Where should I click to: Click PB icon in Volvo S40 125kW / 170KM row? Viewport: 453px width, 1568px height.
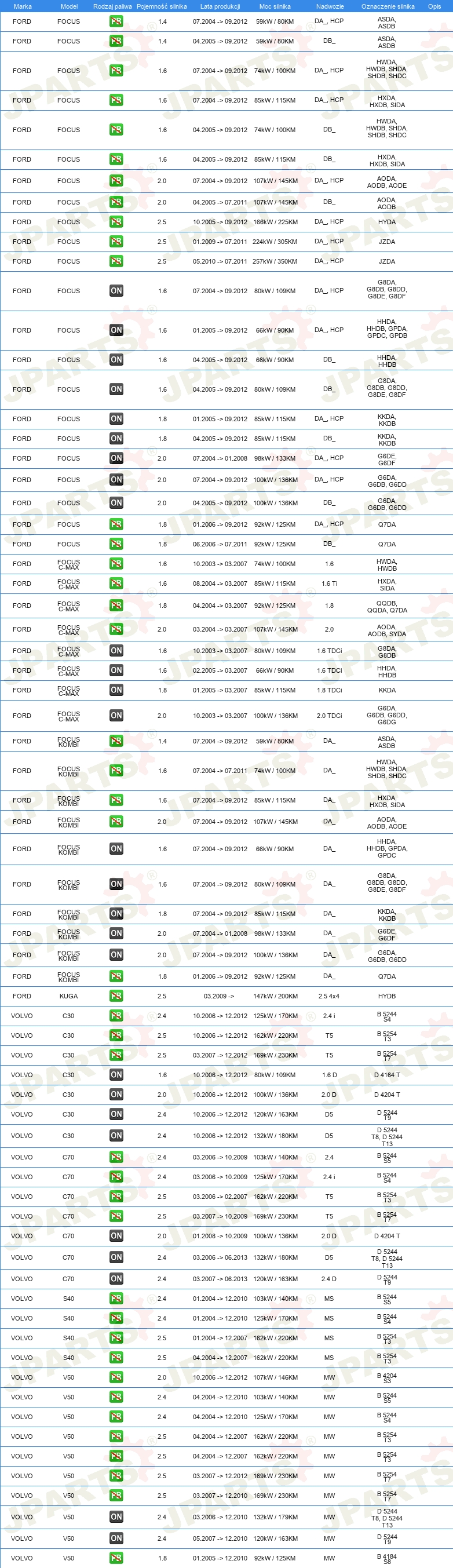[x=116, y=1318]
